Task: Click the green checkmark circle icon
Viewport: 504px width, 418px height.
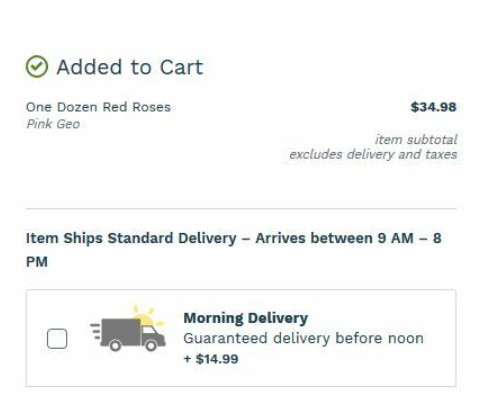Action: (37, 67)
